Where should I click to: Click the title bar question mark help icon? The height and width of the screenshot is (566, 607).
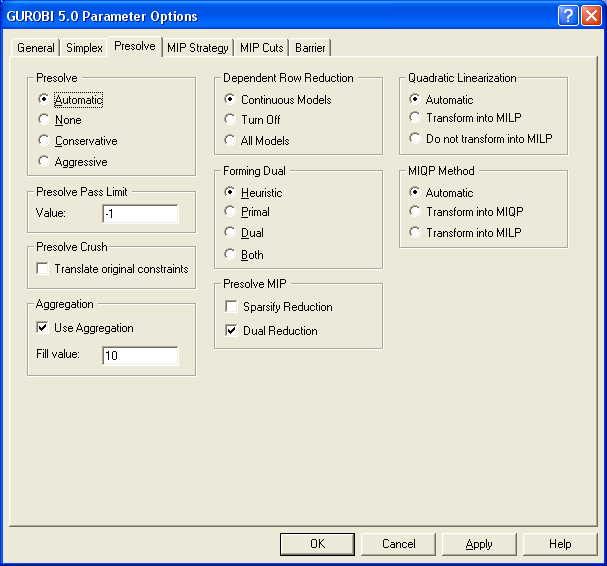[x=568, y=16]
